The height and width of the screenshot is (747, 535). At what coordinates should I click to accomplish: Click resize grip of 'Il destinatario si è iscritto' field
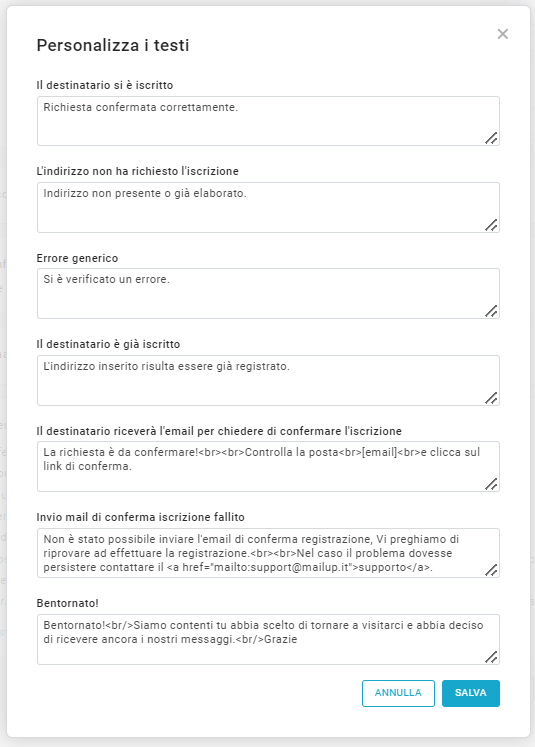click(x=491, y=138)
